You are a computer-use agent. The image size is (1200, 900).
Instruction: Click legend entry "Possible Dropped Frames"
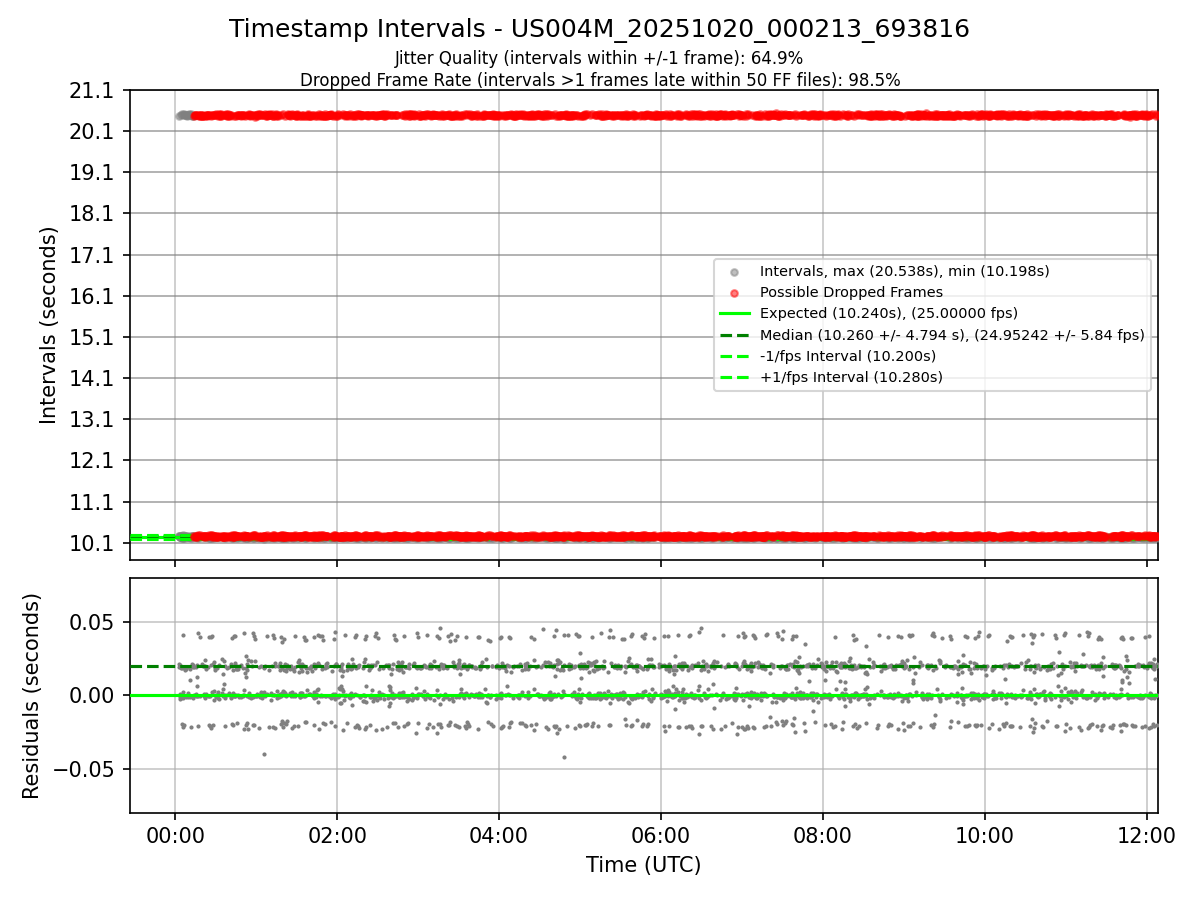click(851, 292)
